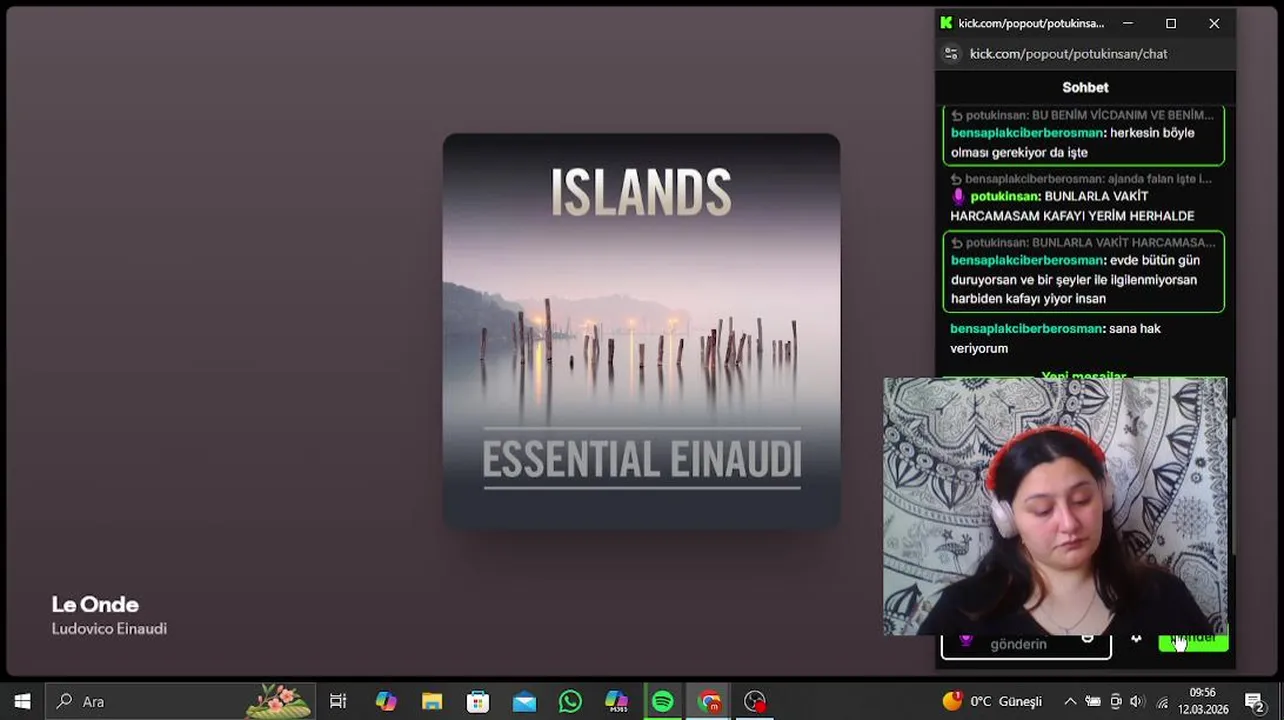
Task: Open site info icon in Kick address bar
Action: coord(951,53)
